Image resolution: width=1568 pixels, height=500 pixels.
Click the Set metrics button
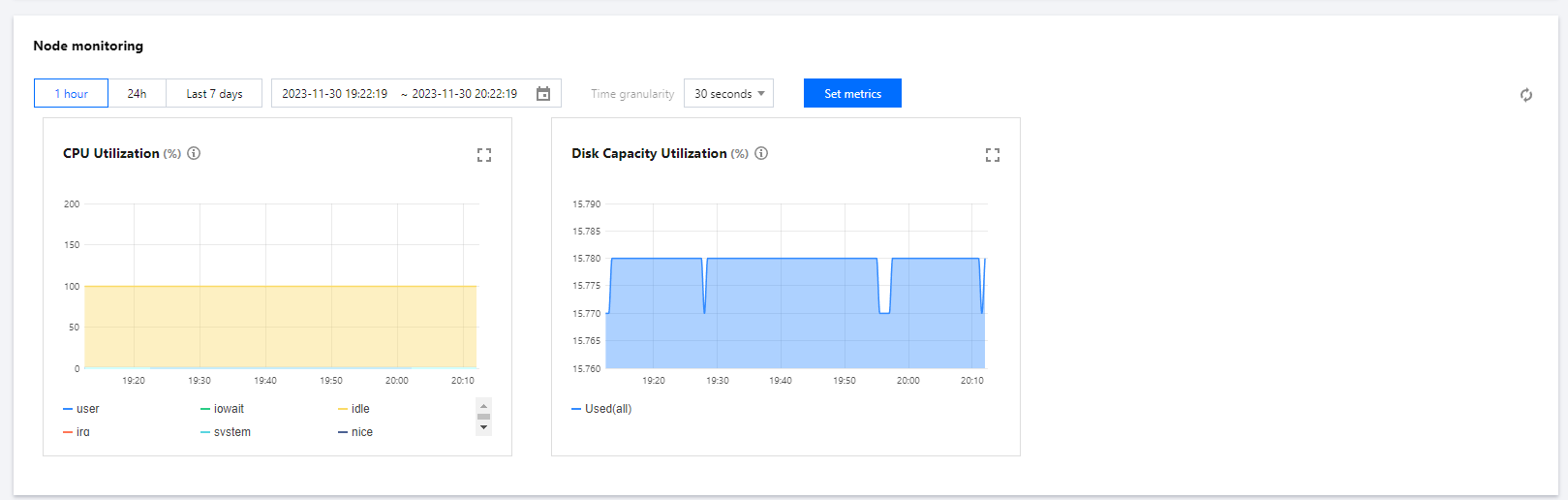click(x=852, y=94)
